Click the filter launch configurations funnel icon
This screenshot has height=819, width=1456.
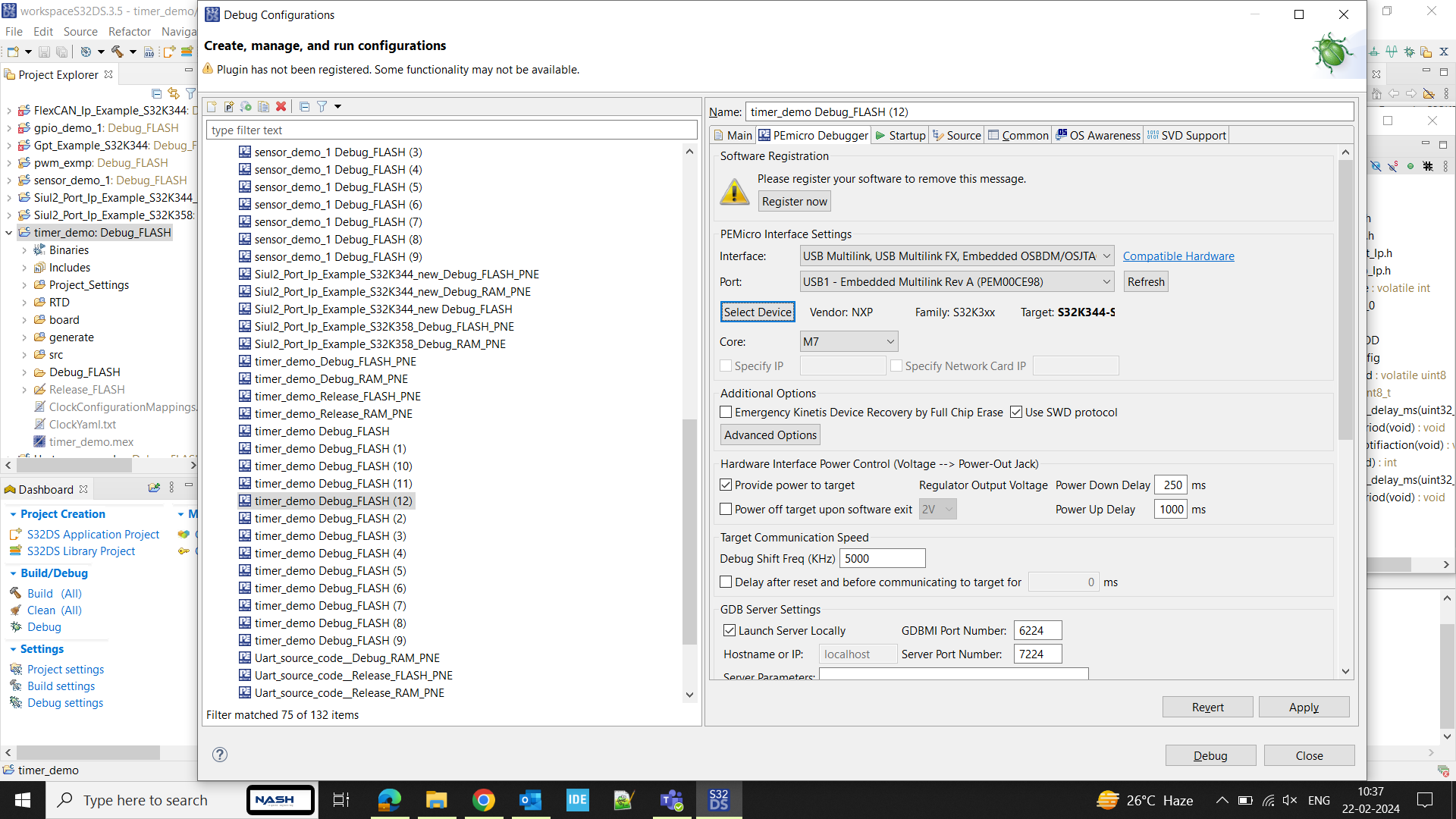(322, 107)
